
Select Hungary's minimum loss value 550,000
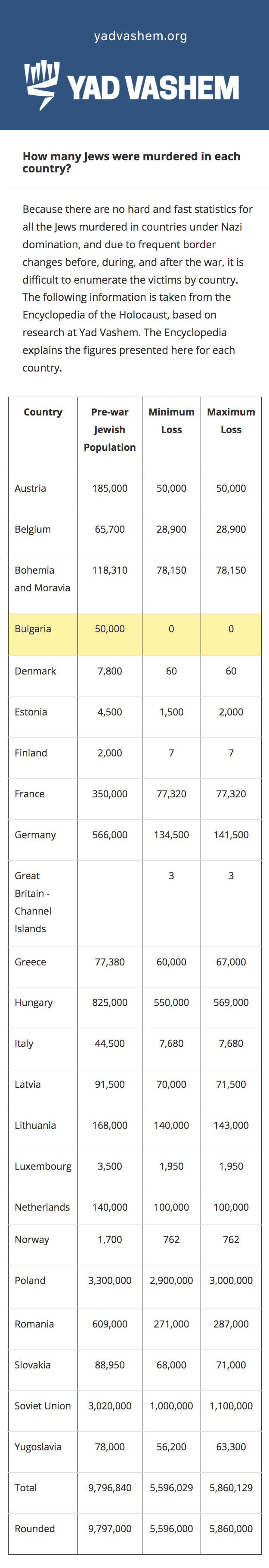pyautogui.click(x=171, y=1003)
